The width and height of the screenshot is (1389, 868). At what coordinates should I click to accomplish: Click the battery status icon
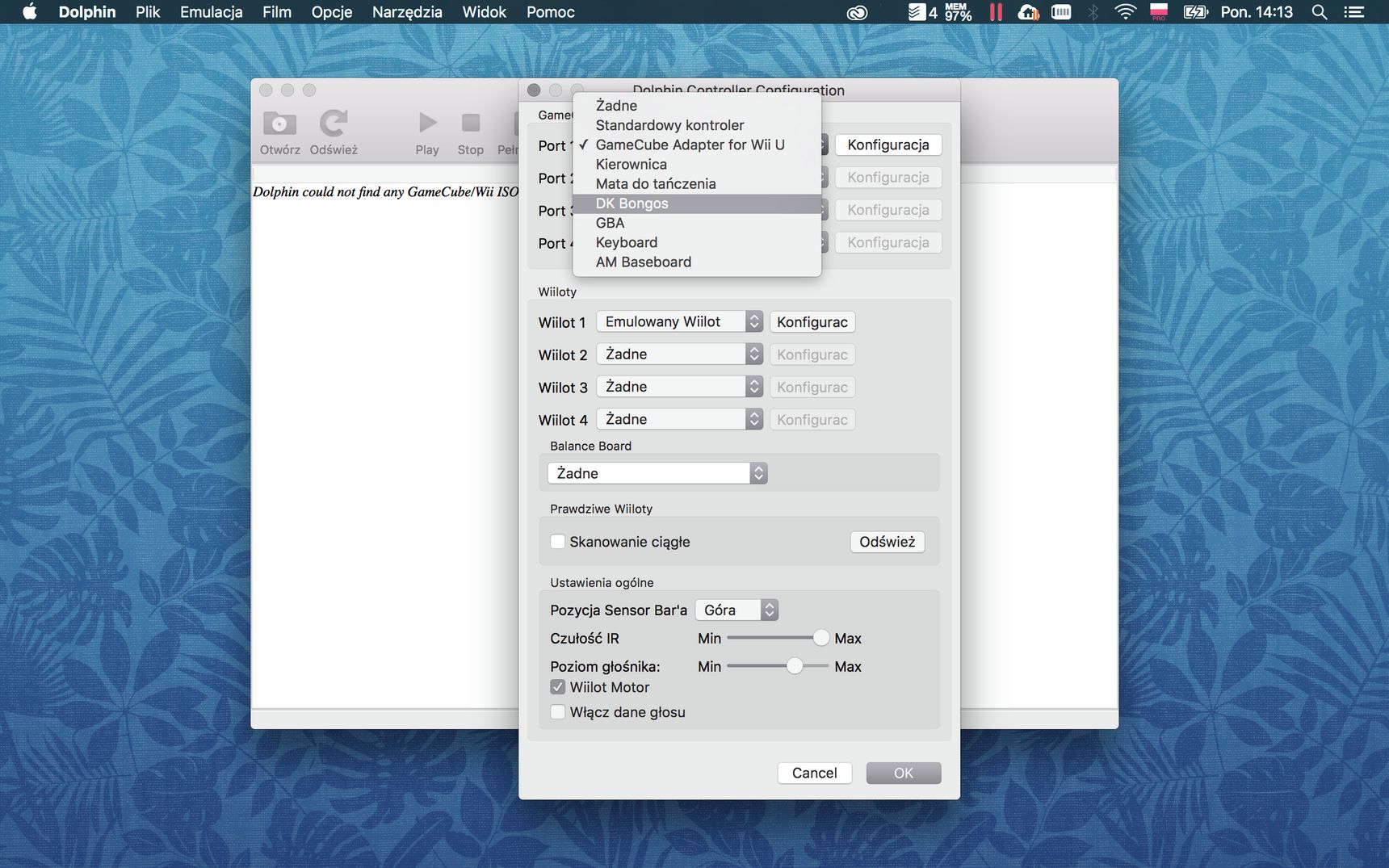[x=1195, y=11]
